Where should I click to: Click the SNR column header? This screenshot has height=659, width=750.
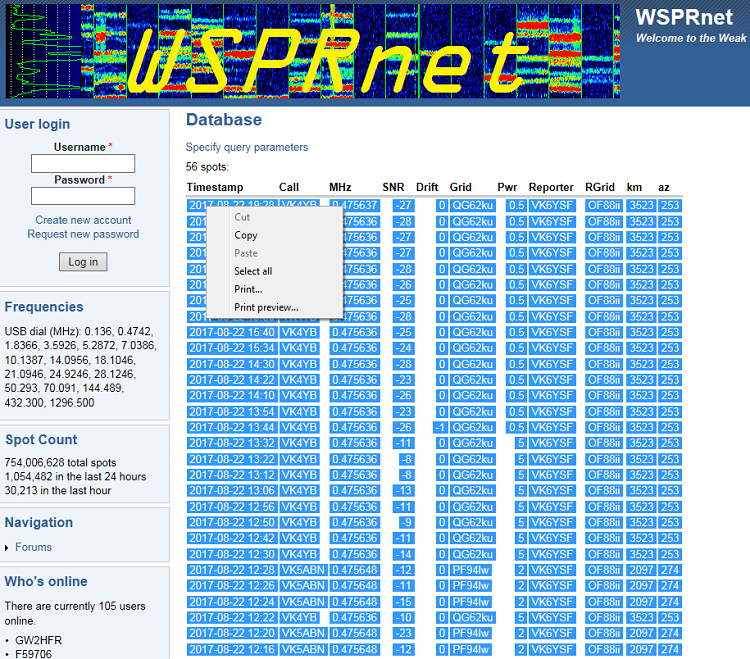click(x=393, y=187)
